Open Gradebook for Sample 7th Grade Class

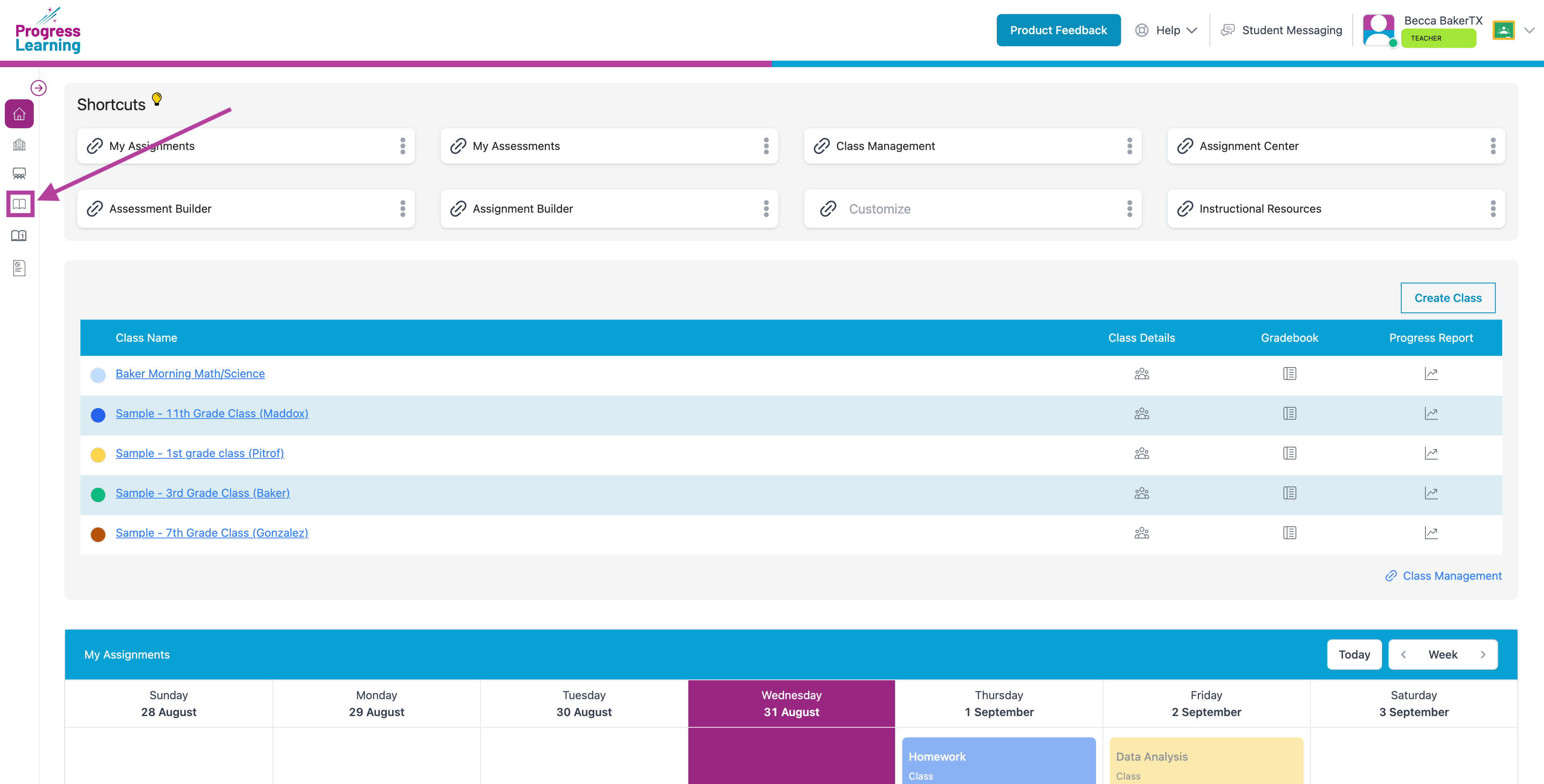[1290, 533]
